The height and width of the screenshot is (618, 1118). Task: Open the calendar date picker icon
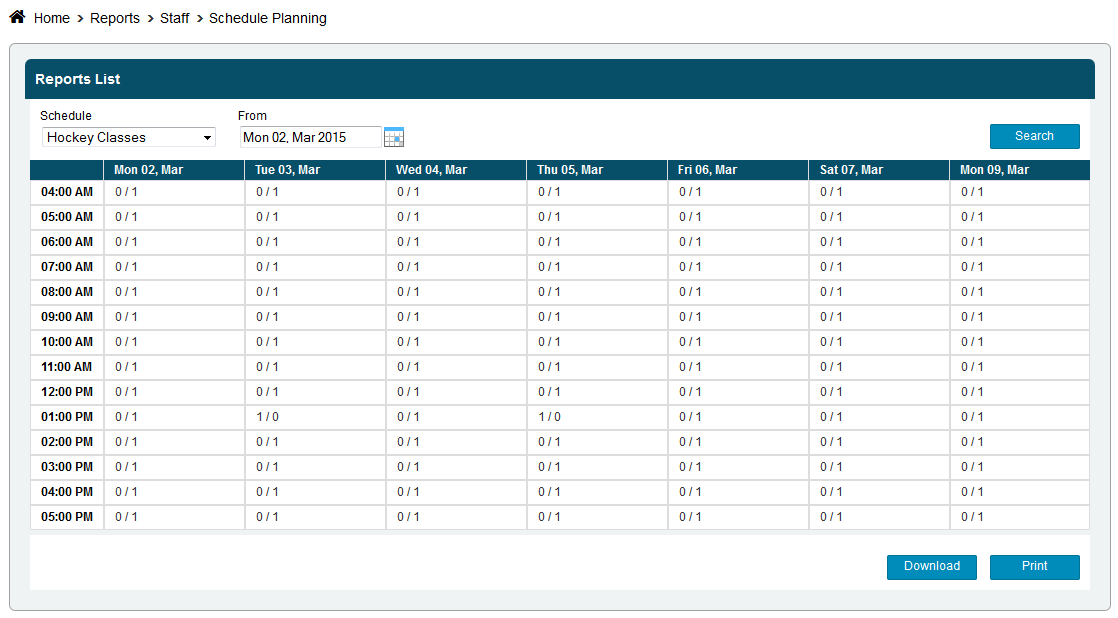pos(394,138)
